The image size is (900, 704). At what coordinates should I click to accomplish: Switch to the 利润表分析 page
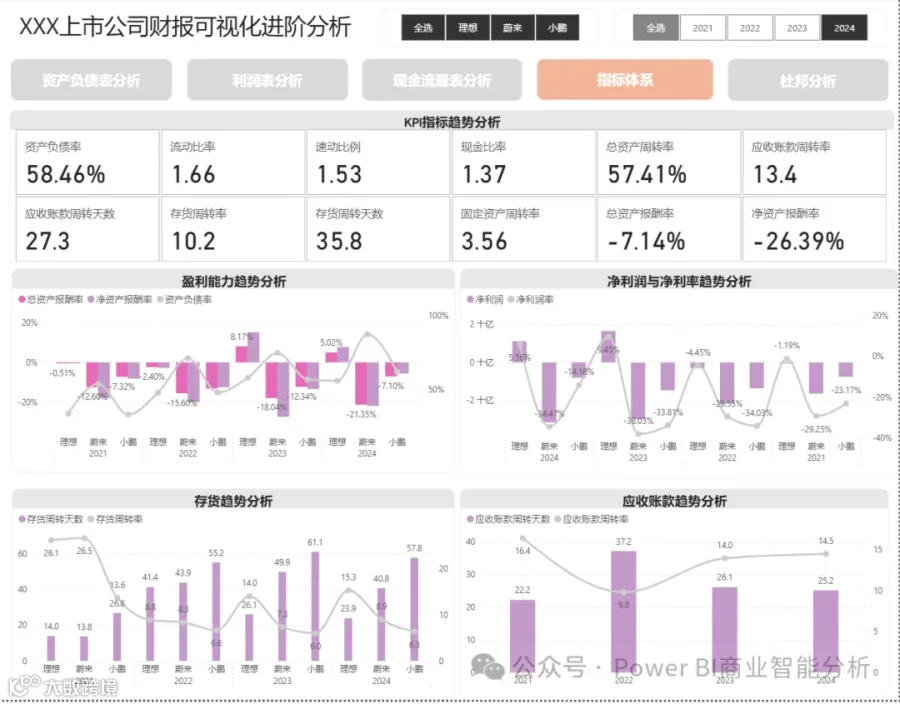(x=267, y=80)
